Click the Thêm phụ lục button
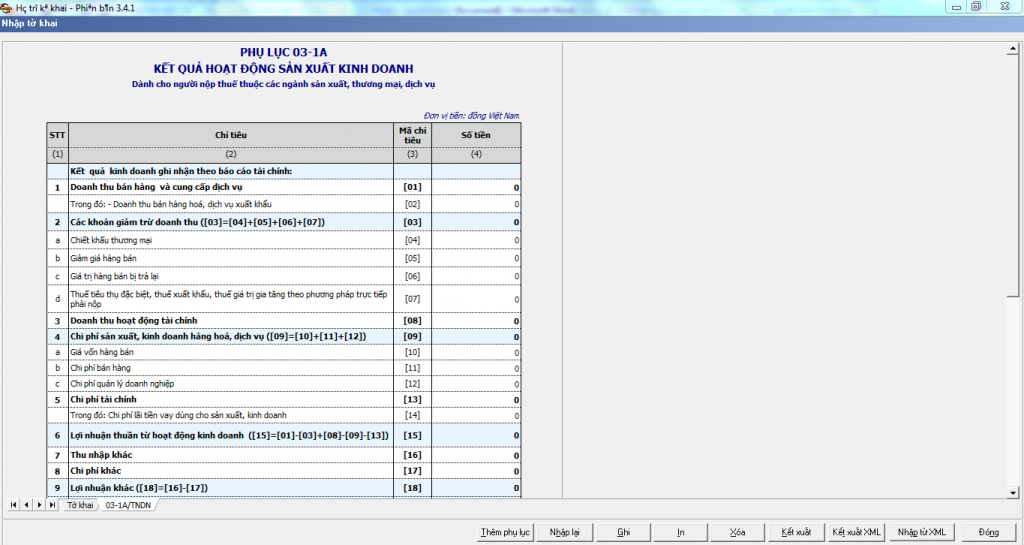This screenshot has height=545, width=1024. tap(505, 532)
